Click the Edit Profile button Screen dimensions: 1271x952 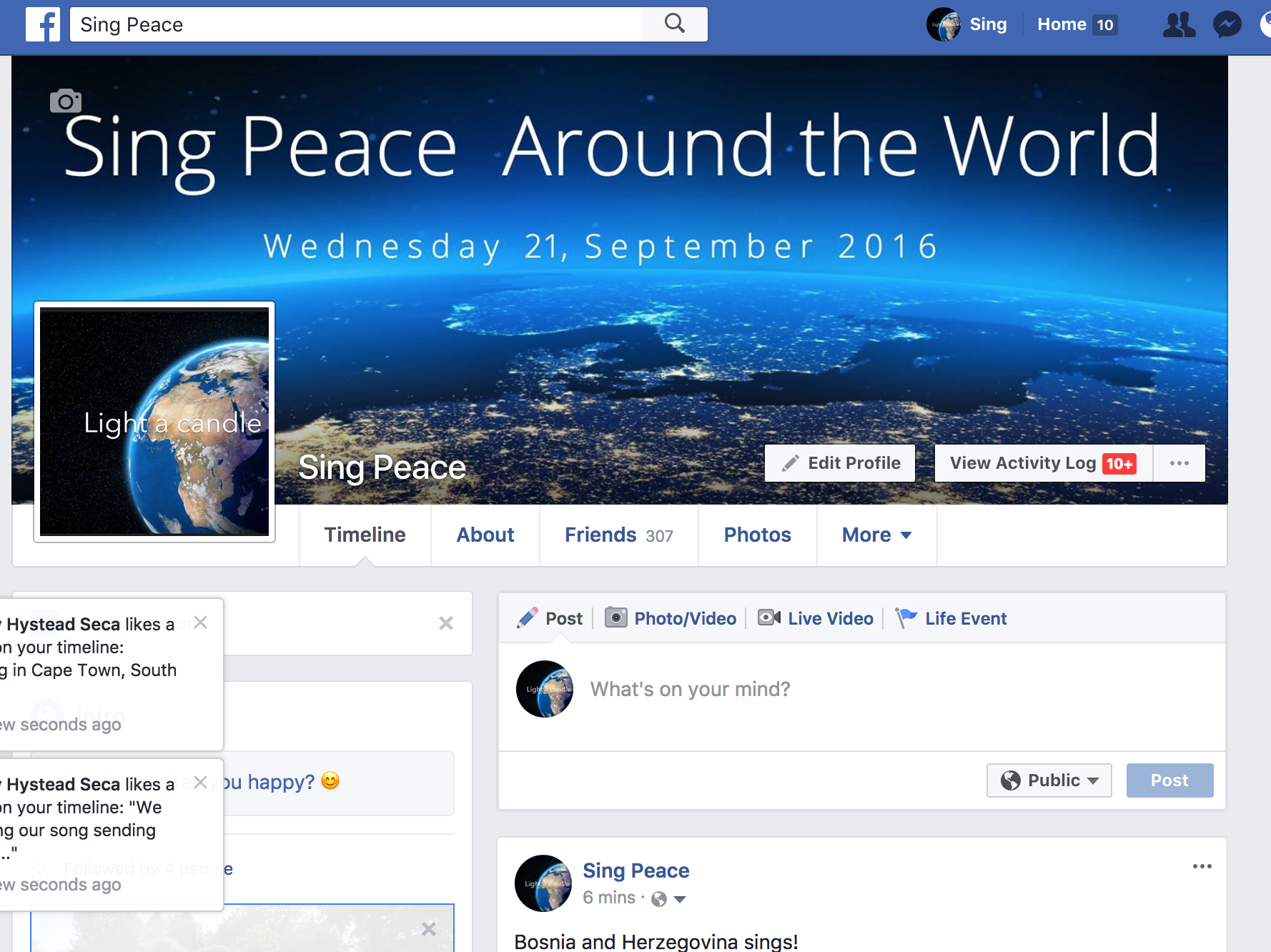click(x=840, y=463)
